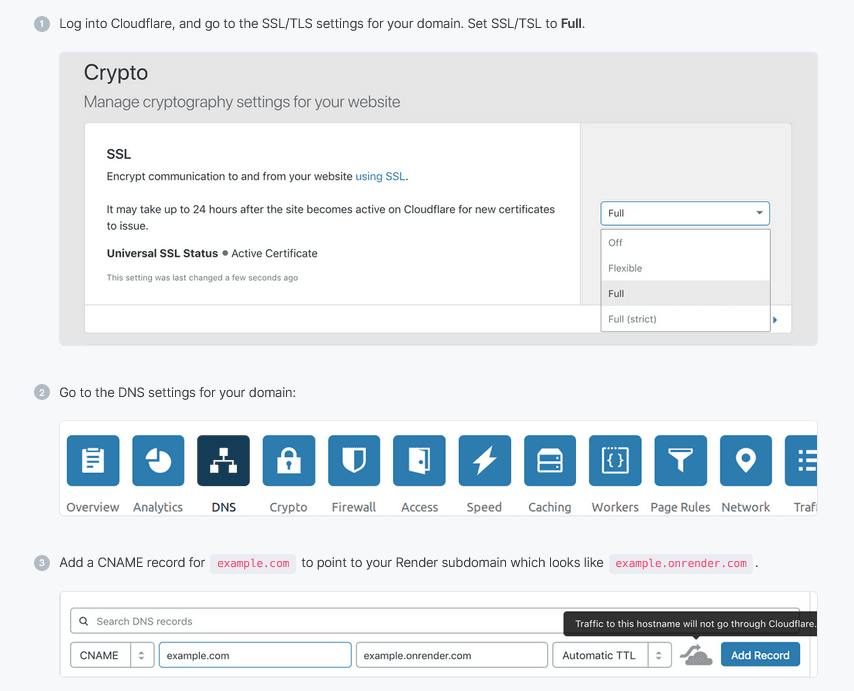Select the Off SSL option

coord(616,242)
